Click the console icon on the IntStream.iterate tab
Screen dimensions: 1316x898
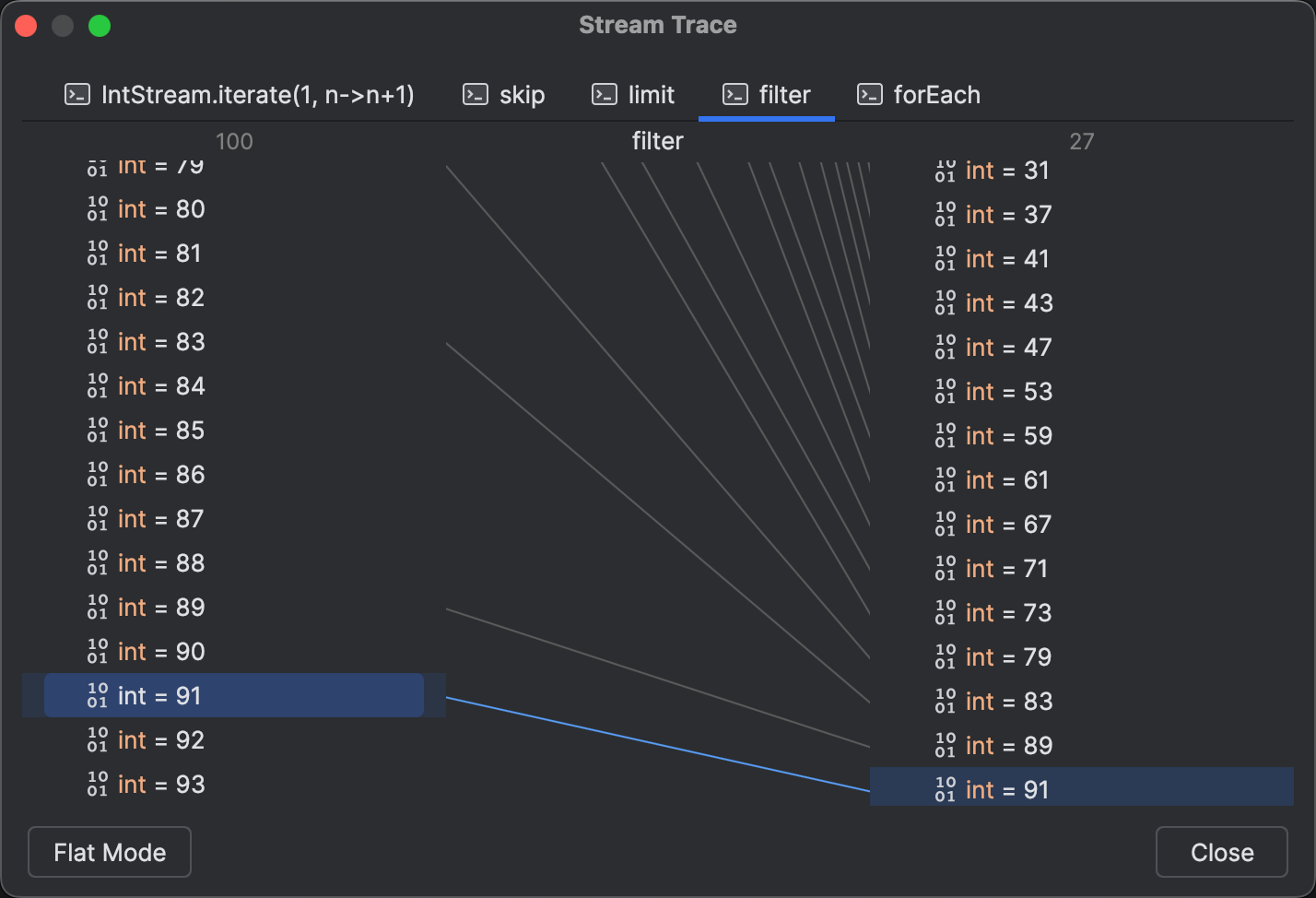(x=76, y=94)
